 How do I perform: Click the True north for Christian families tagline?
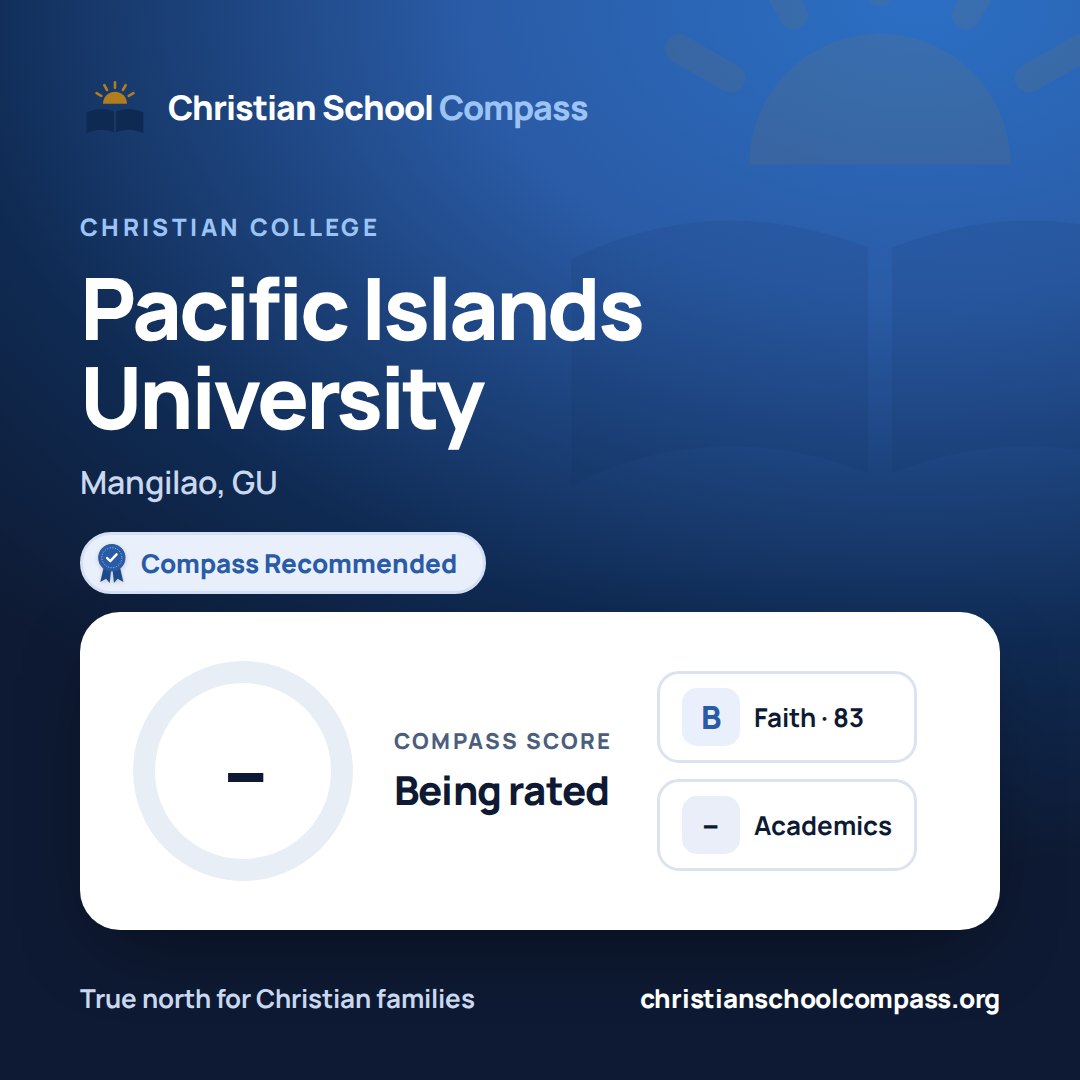tap(278, 999)
